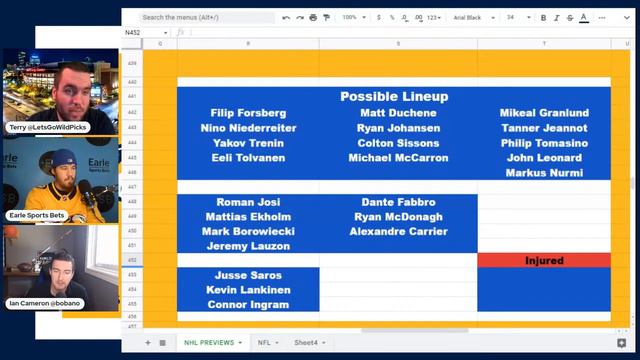Screen dimensions: 640x360
Task: Select the Possible Lineup title cell
Action: click(394, 96)
